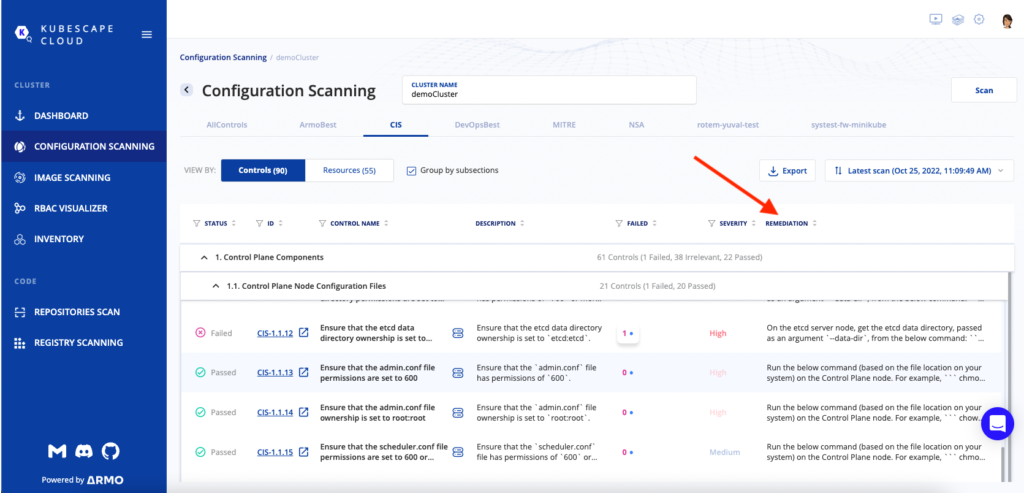Click the Inventory sidebar icon
This screenshot has height=493, width=1024.
(20, 239)
